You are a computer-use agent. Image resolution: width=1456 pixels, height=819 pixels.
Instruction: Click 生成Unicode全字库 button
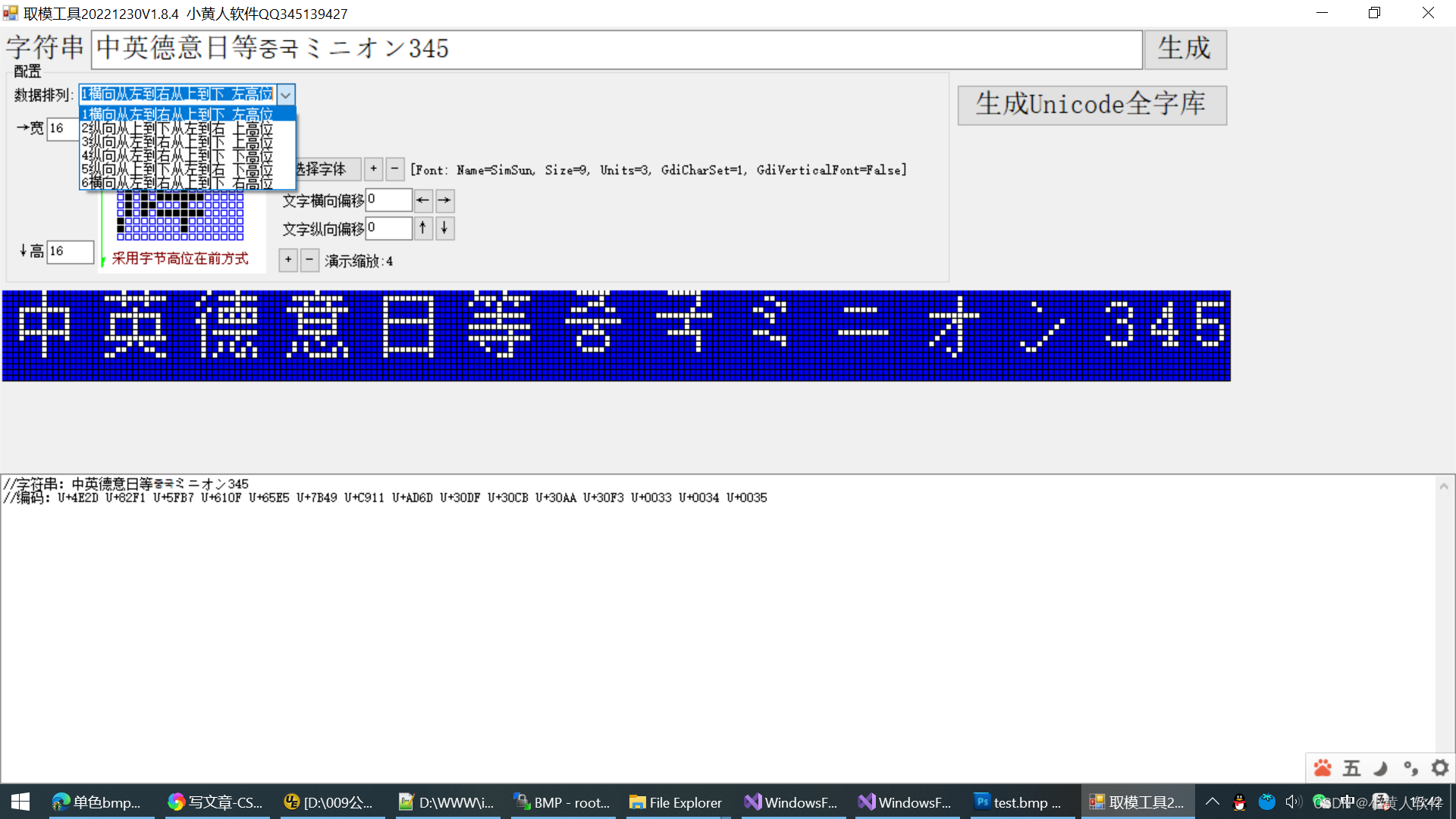(1091, 105)
